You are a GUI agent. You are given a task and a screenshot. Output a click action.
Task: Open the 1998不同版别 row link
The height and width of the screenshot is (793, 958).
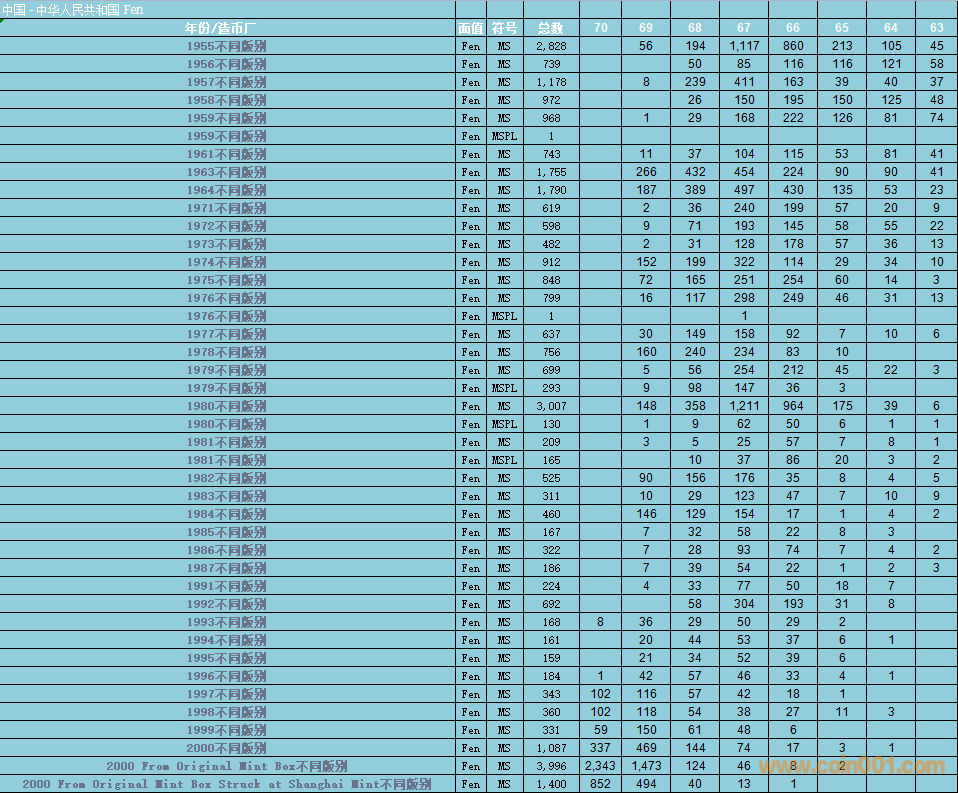(226, 712)
